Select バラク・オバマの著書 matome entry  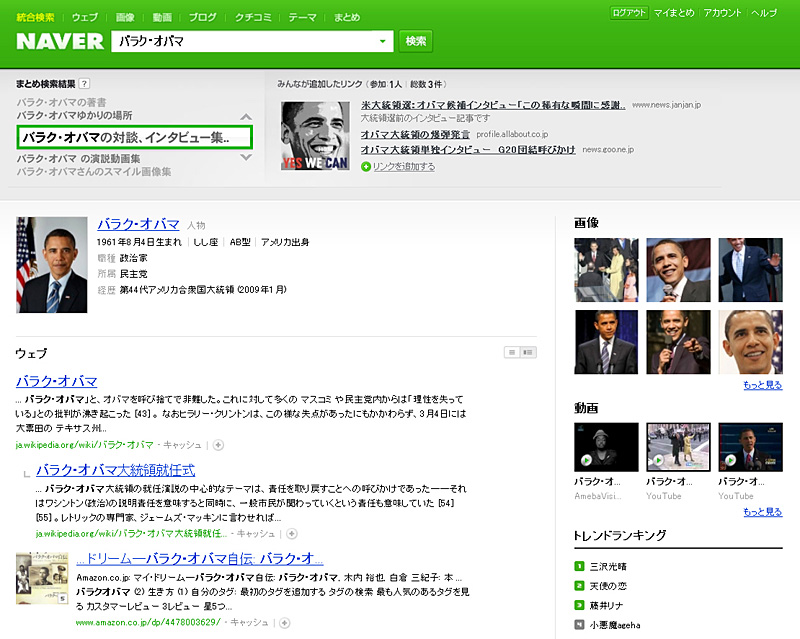pos(61,103)
